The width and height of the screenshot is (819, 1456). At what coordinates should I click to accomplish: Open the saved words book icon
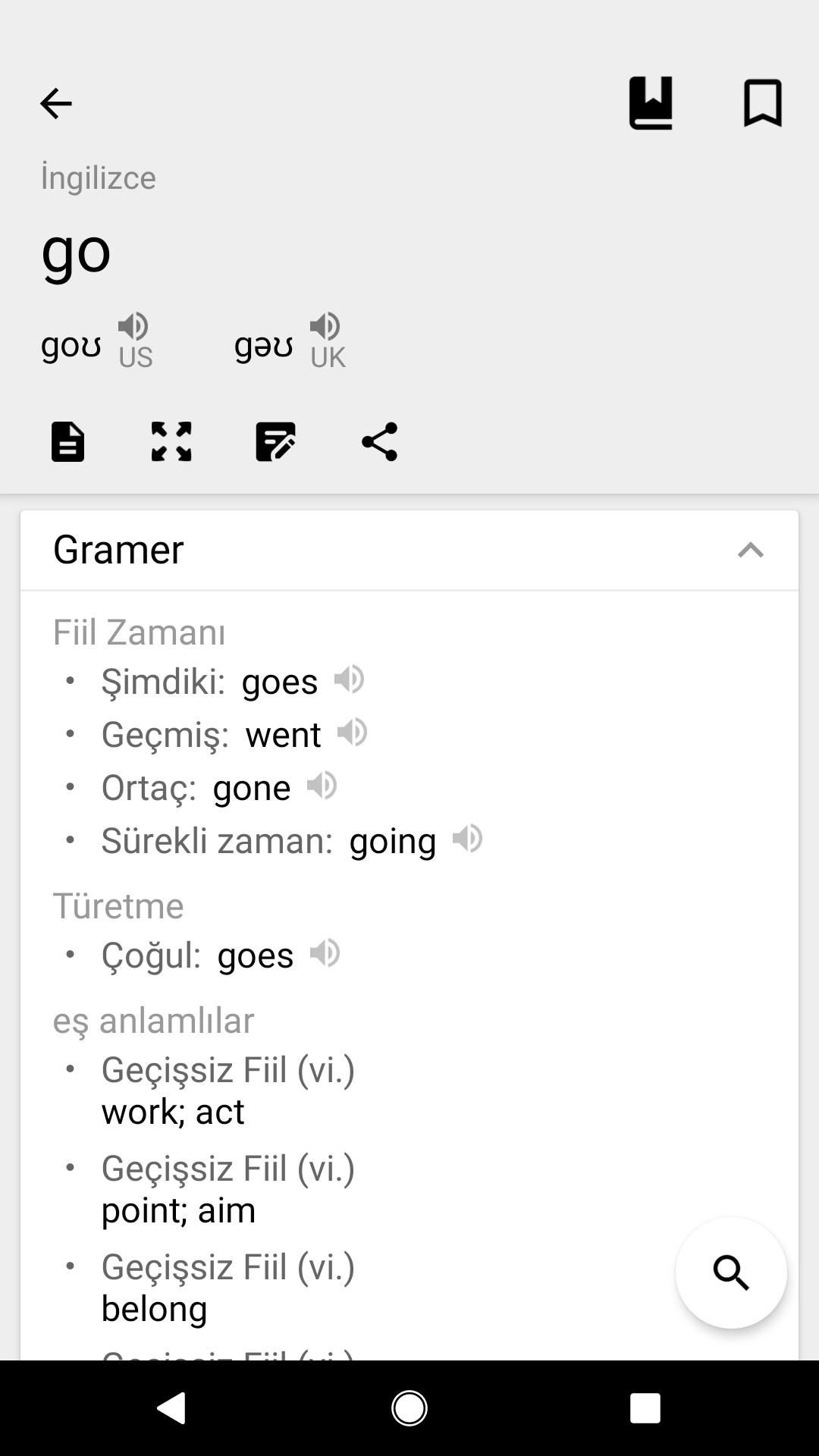651,103
